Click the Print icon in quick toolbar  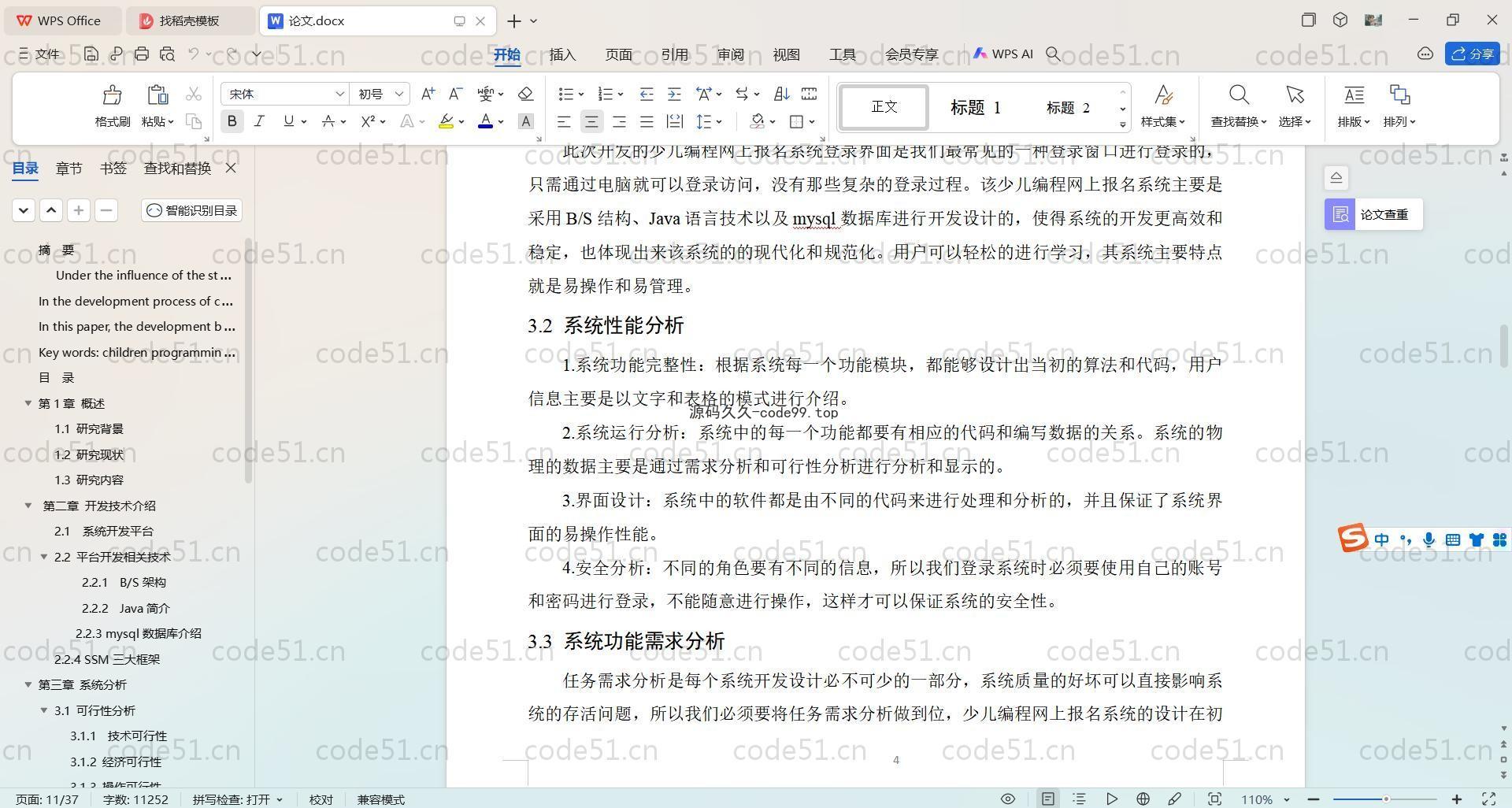[x=142, y=54]
